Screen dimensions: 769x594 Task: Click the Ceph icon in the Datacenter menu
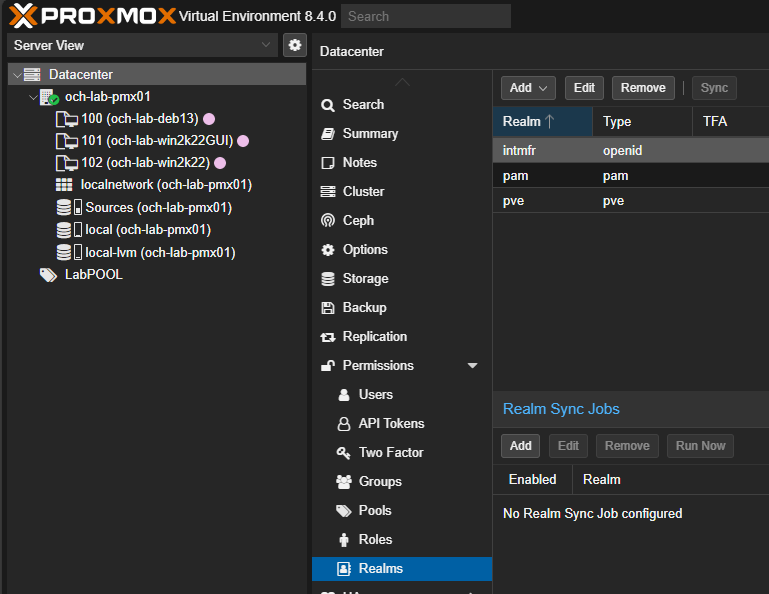(328, 221)
